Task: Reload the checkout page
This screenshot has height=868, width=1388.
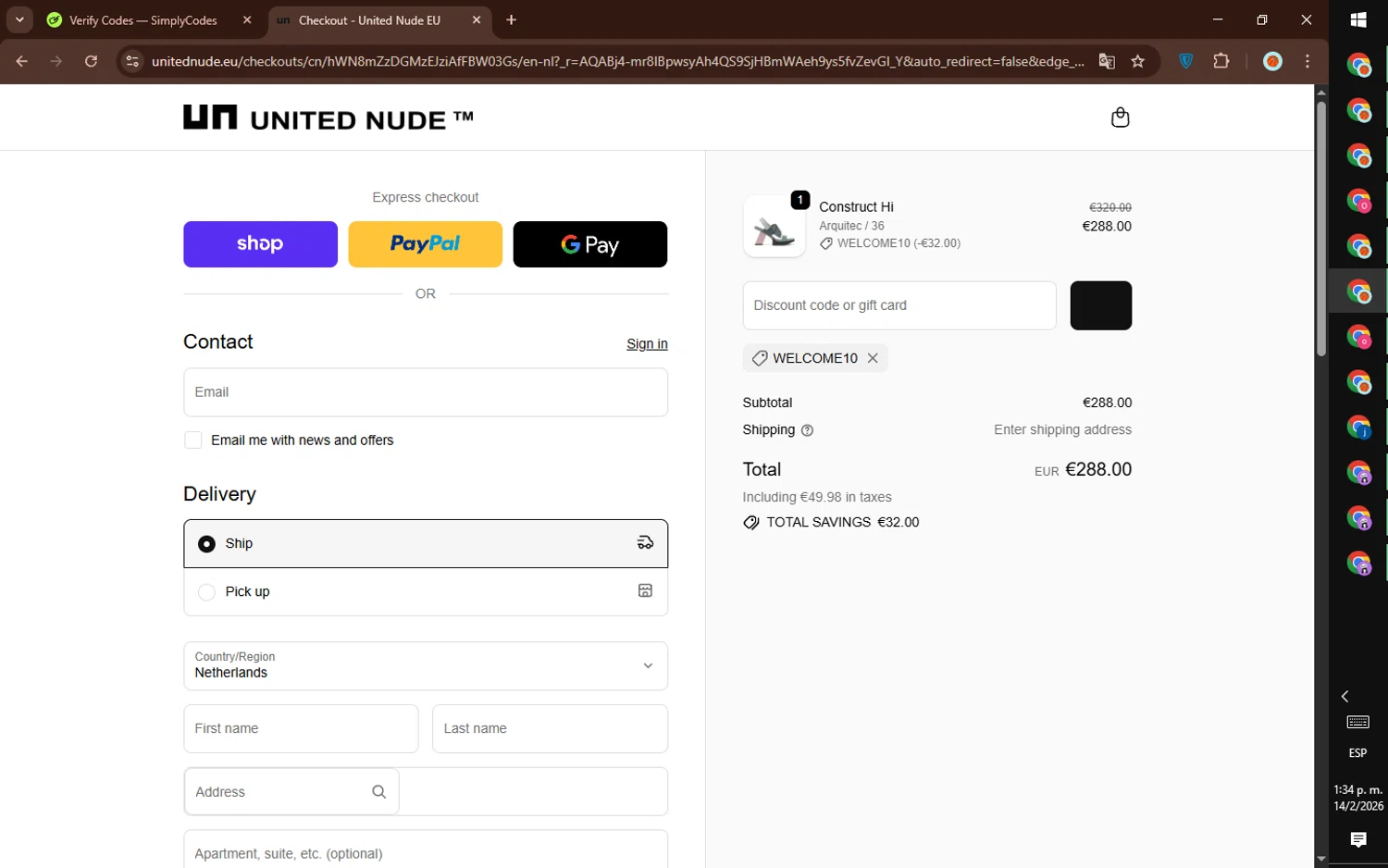Action: pyautogui.click(x=91, y=61)
